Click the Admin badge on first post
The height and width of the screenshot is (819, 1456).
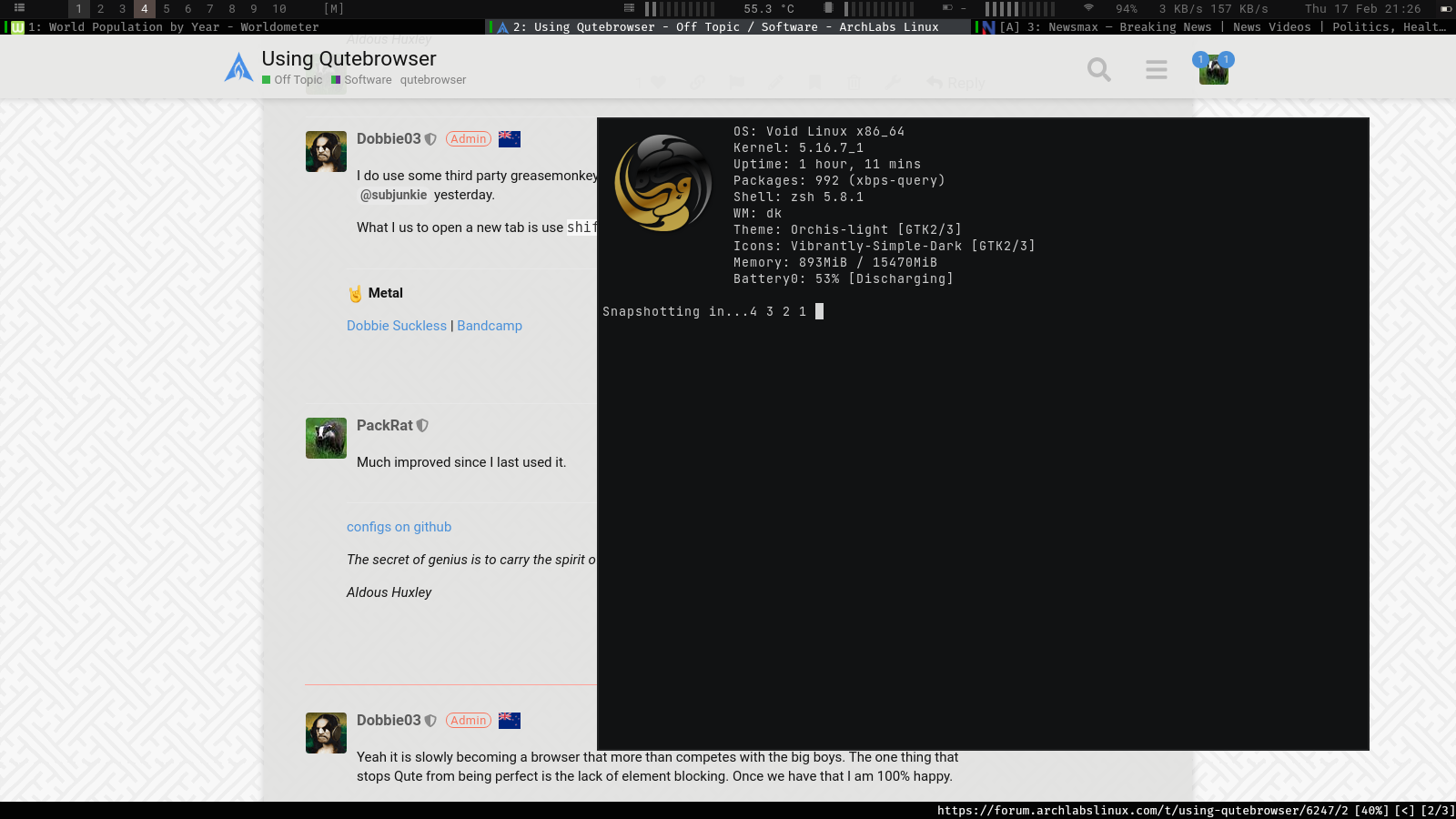coord(469,139)
